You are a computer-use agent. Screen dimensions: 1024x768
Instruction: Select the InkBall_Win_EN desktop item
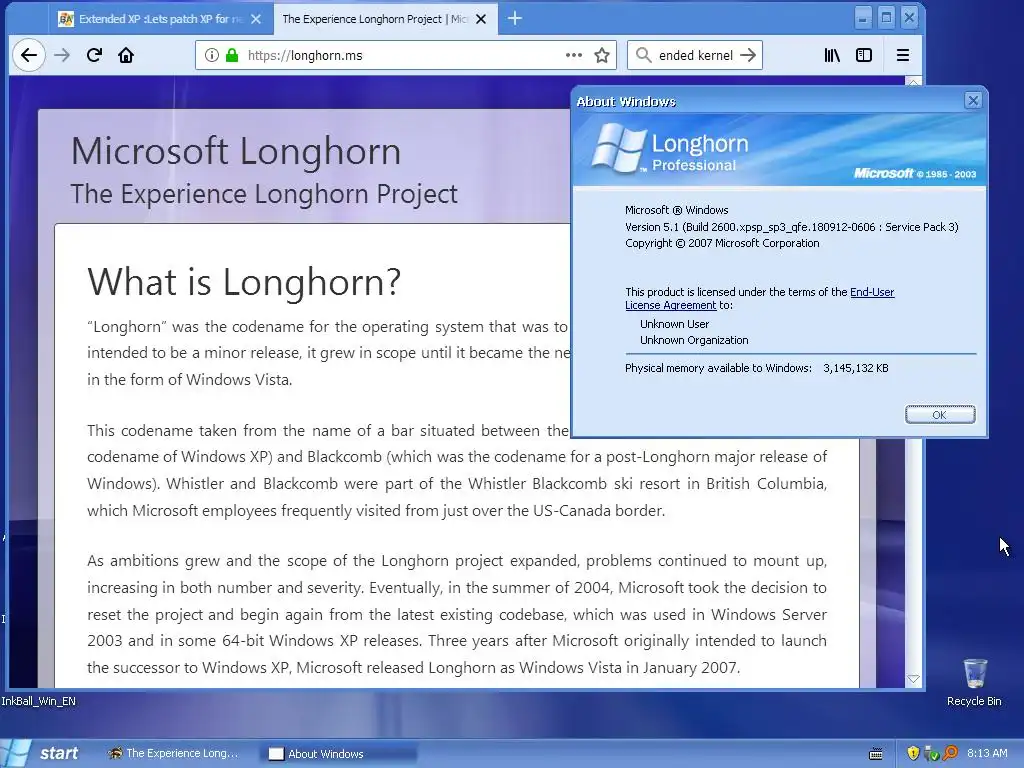(38, 701)
